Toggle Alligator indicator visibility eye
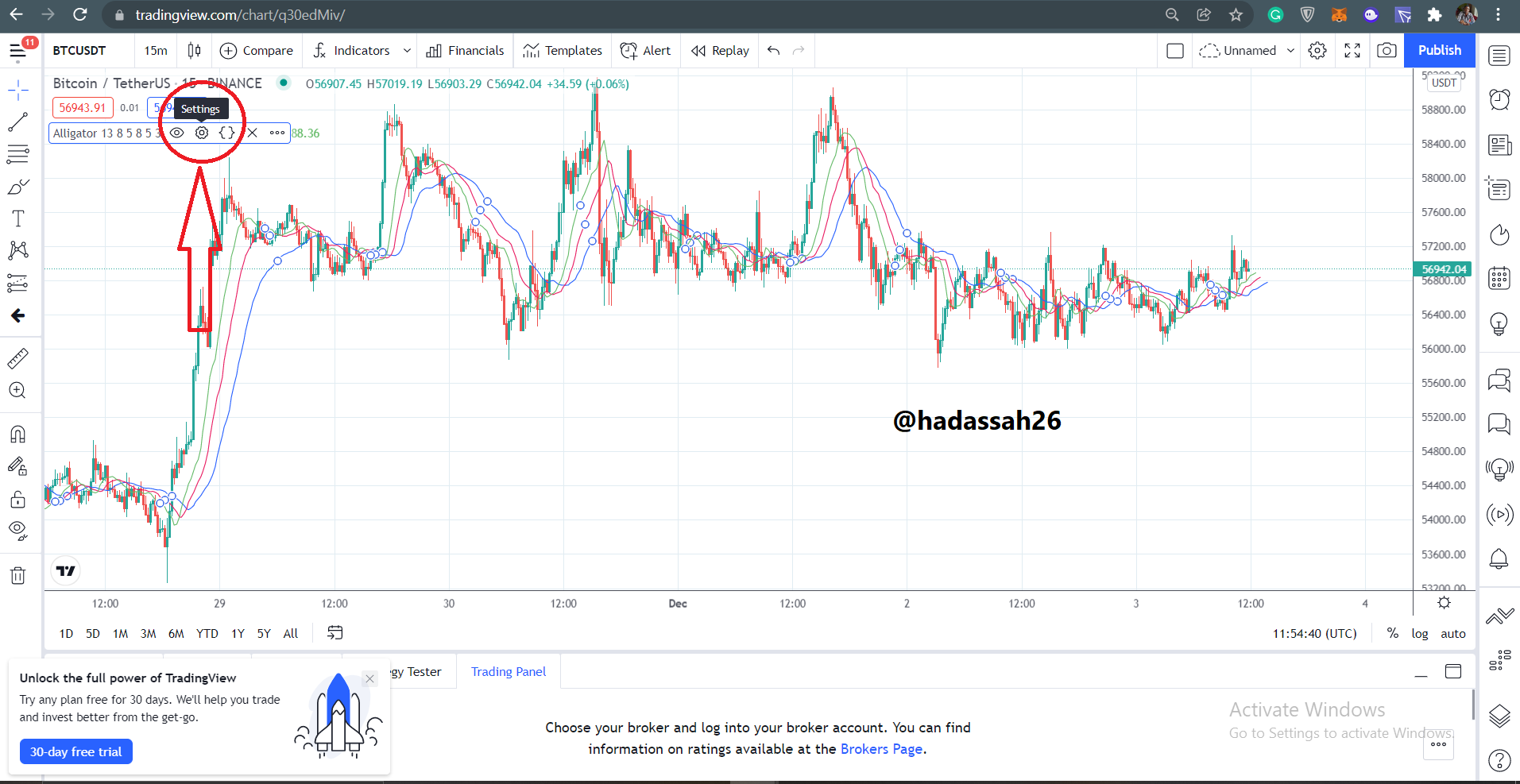 (177, 133)
